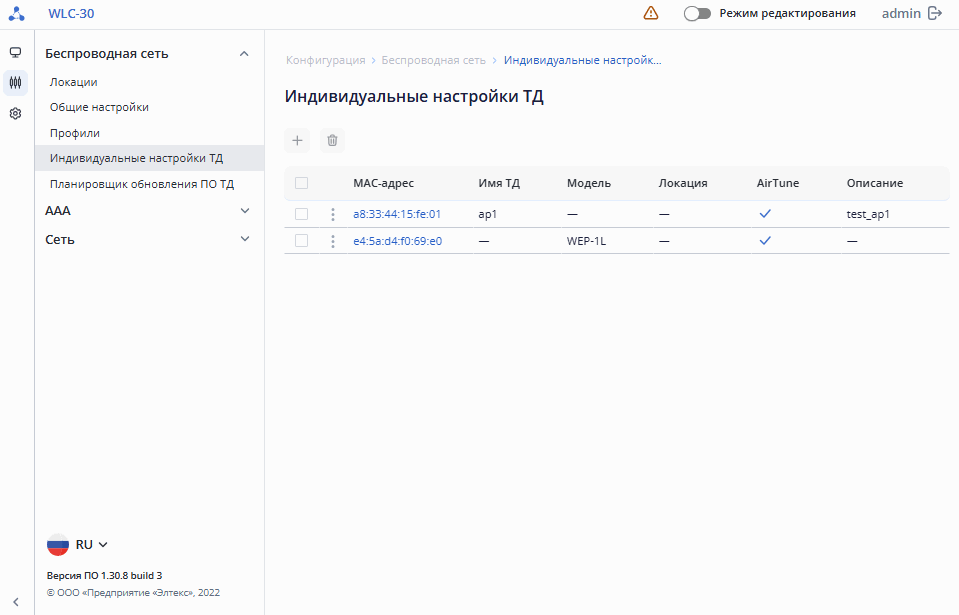Toggle the Режим редактирования switch

pos(697,14)
